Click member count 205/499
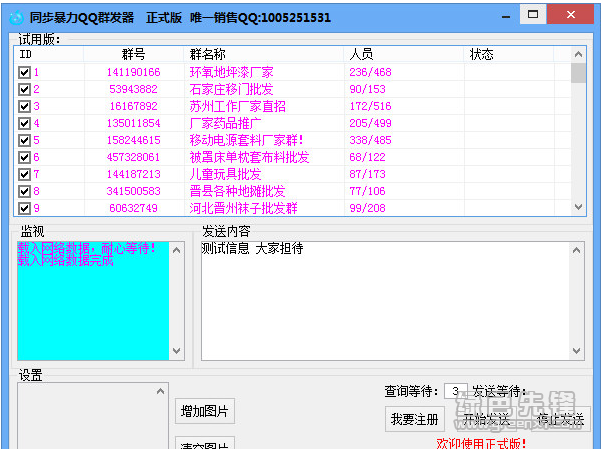The image size is (603, 449). click(x=370, y=123)
